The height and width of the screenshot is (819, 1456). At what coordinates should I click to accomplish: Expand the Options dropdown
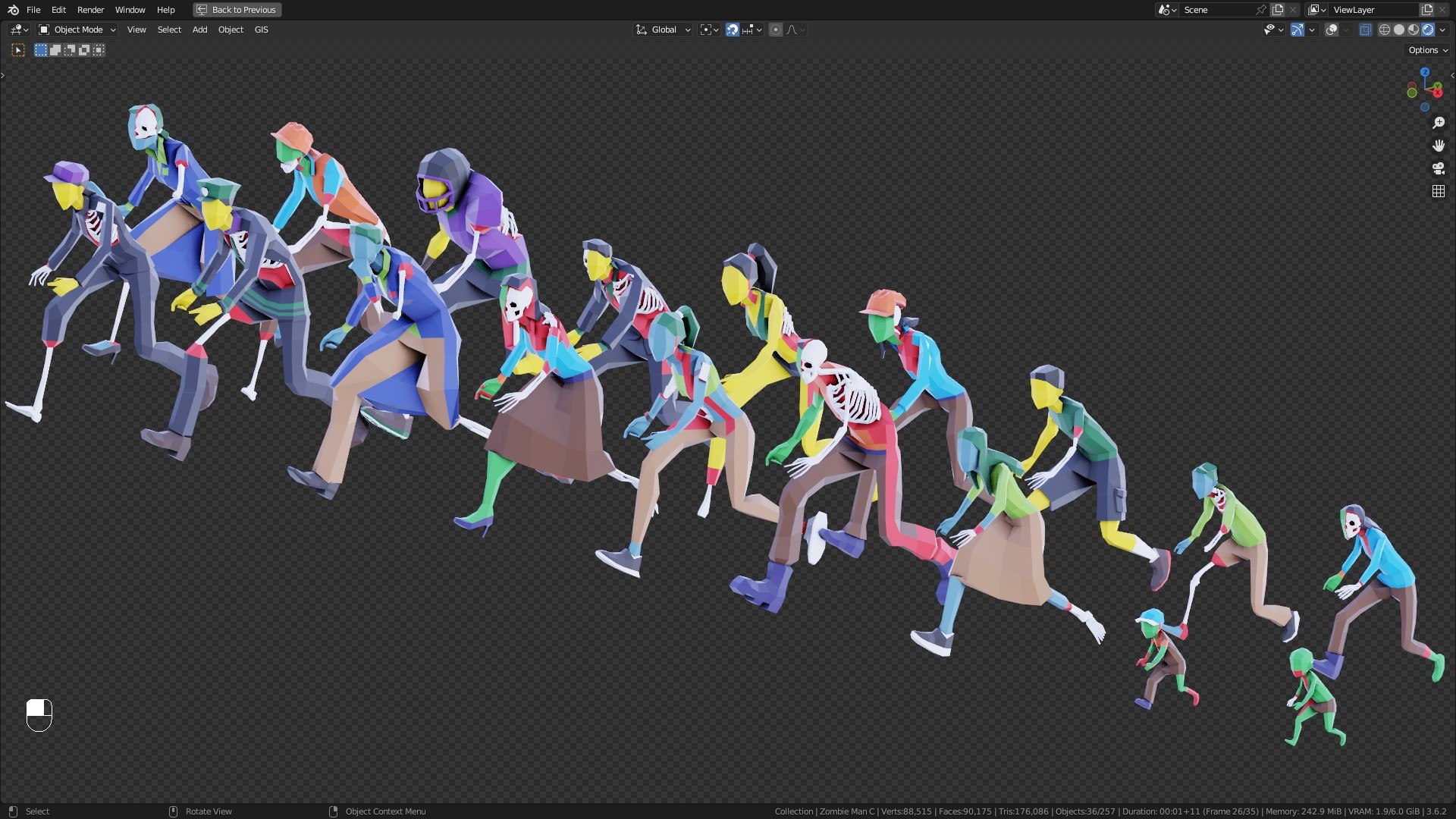tap(1428, 50)
